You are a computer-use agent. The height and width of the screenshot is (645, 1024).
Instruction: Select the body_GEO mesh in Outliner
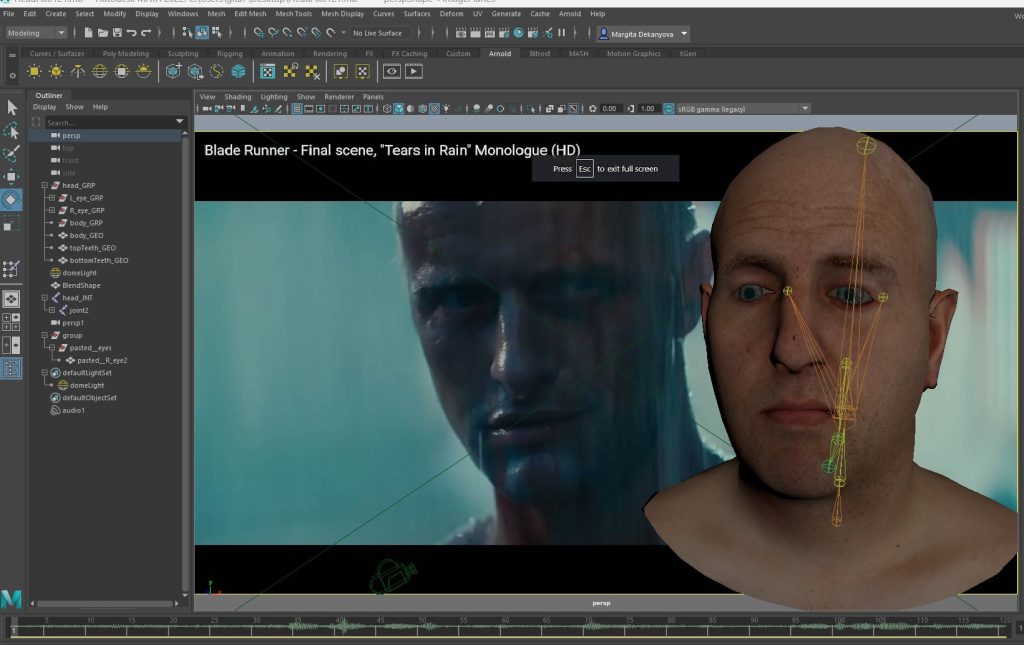point(86,235)
